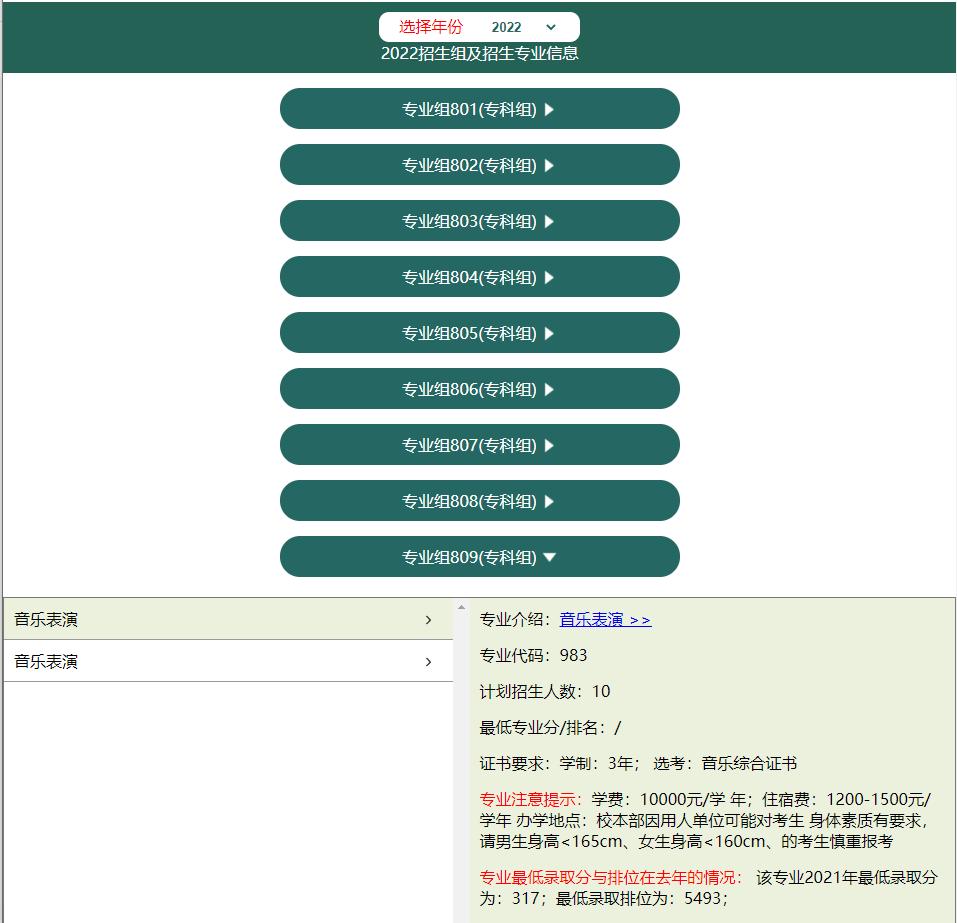Open the 选择年份 year dropdown
The height and width of the screenshot is (923, 957).
click(x=479, y=27)
